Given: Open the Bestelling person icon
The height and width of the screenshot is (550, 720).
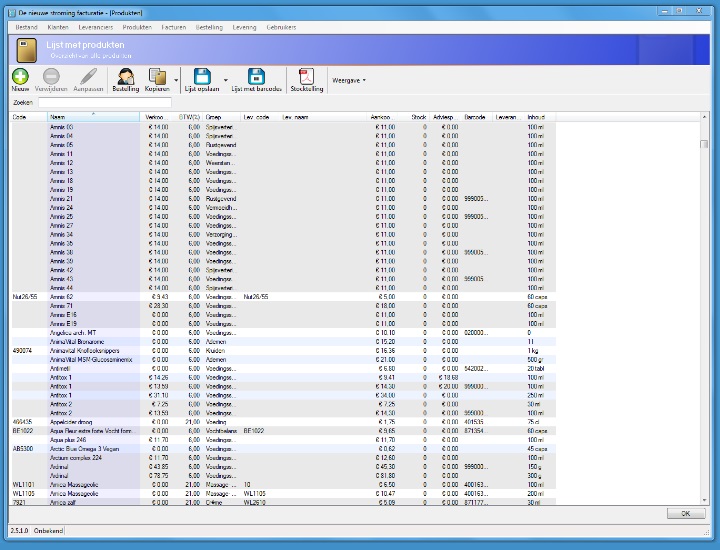Looking at the screenshot, I should (125, 76).
